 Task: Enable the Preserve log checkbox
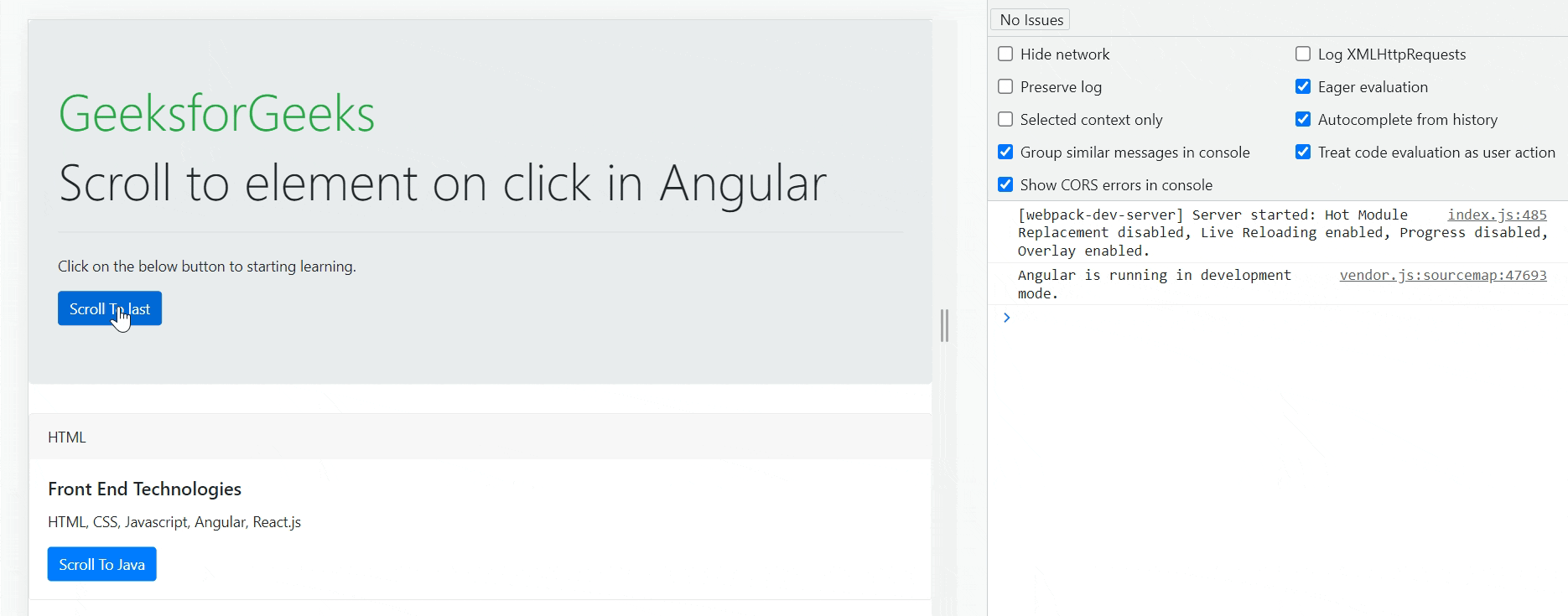(x=1005, y=87)
